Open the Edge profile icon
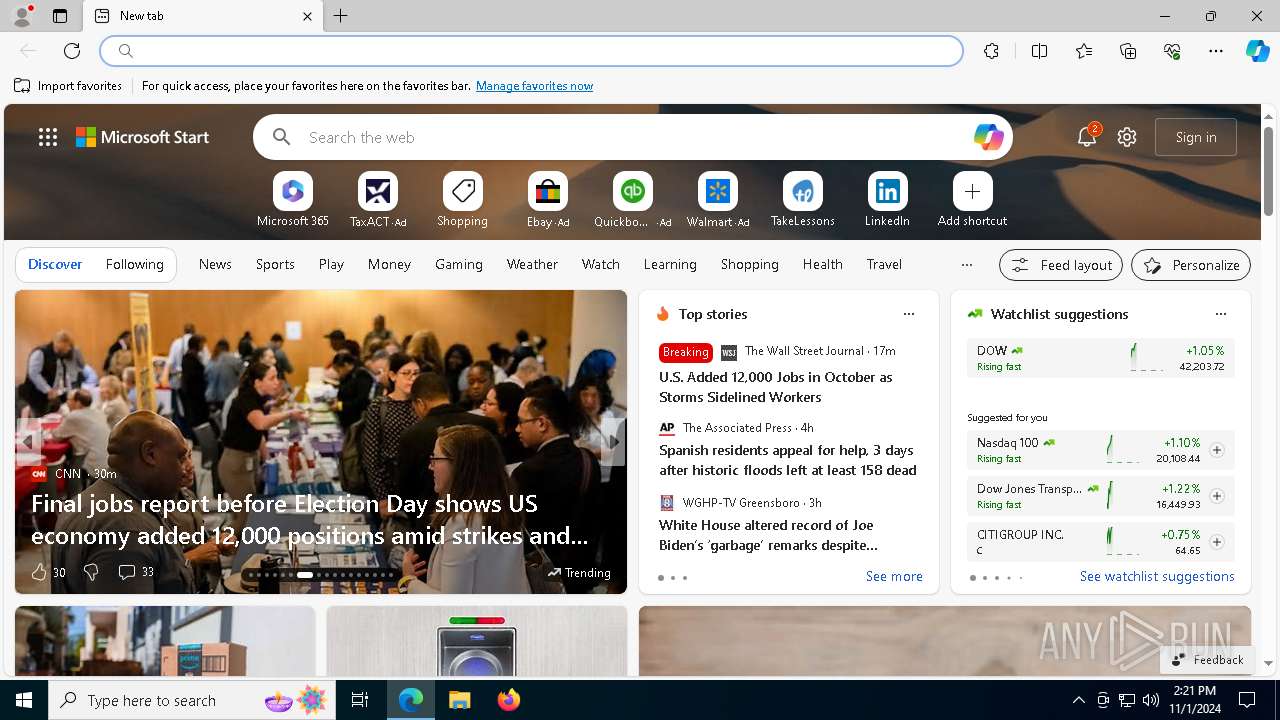 coord(22,16)
